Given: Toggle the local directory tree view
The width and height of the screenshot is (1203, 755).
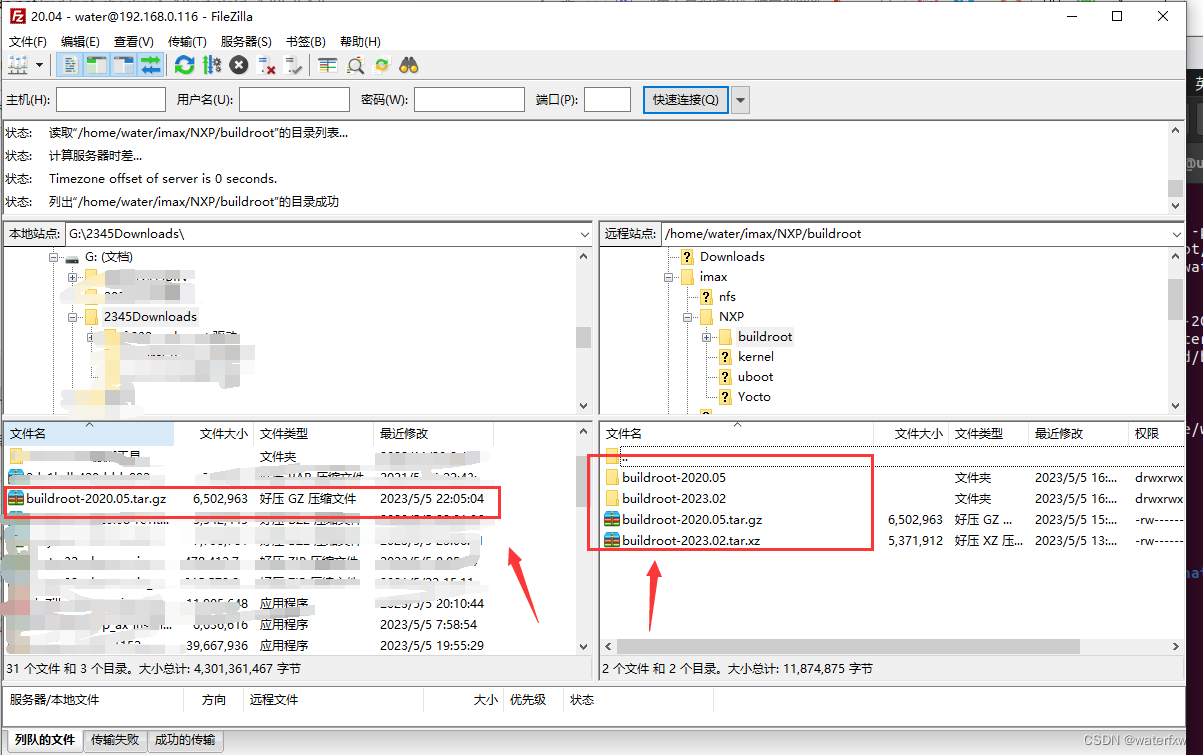Looking at the screenshot, I should click(x=97, y=65).
